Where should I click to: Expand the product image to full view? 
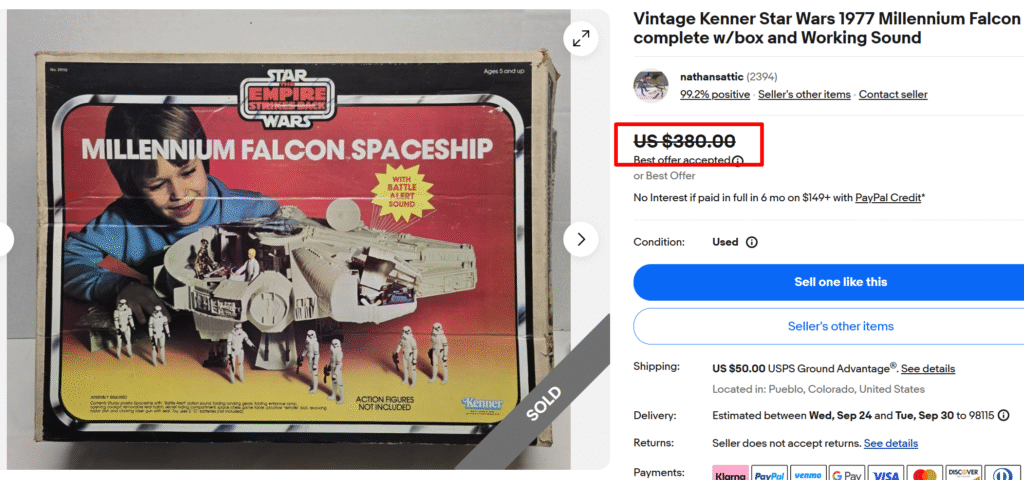(x=580, y=39)
